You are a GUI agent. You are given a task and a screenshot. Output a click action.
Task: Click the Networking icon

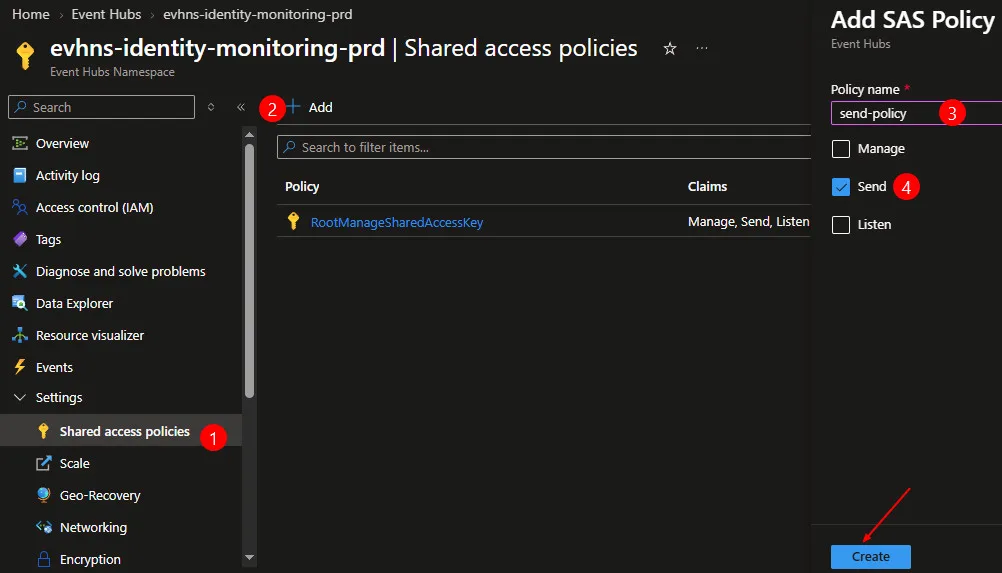tap(43, 527)
